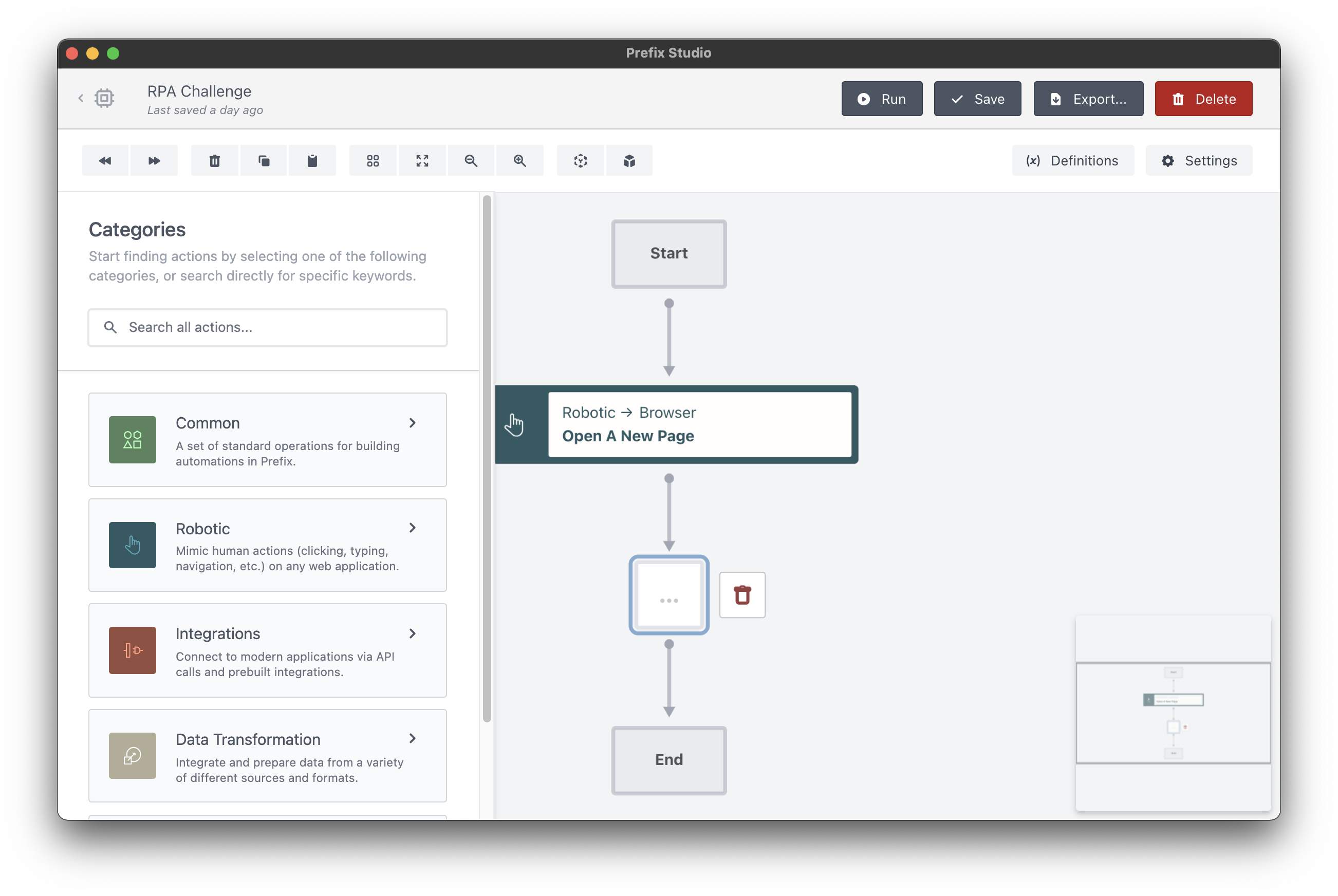Click the zoom-out magnifier toolbar icon
Screen dimensions: 1338x896
coord(472,160)
